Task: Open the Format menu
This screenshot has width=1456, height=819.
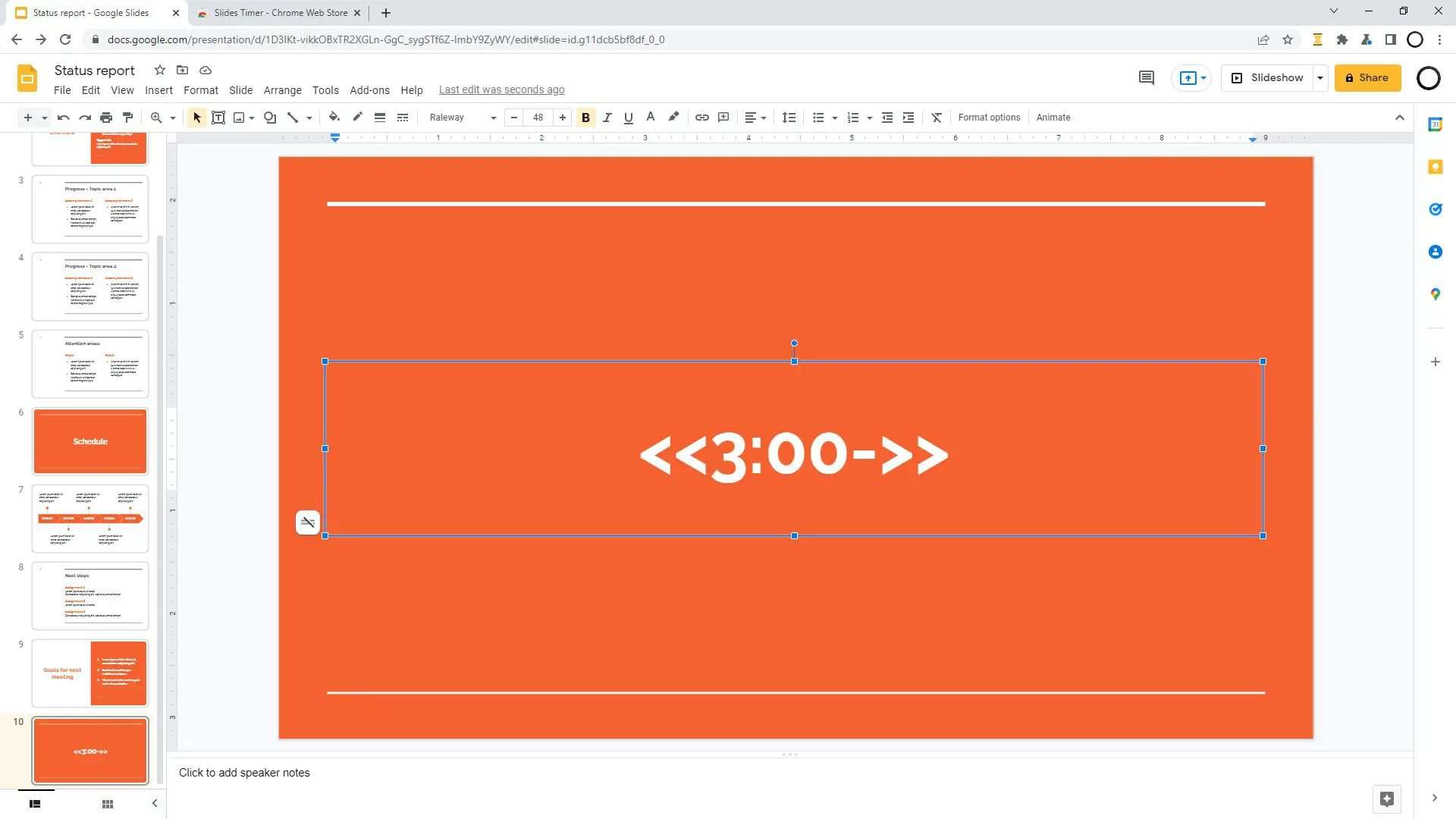Action: click(200, 90)
